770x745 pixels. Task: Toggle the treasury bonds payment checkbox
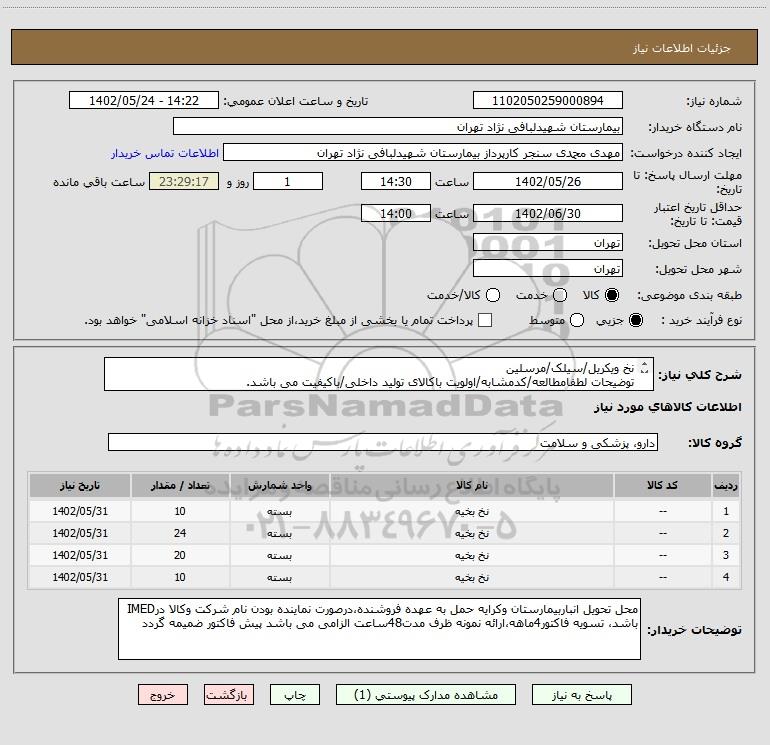tap(486, 320)
